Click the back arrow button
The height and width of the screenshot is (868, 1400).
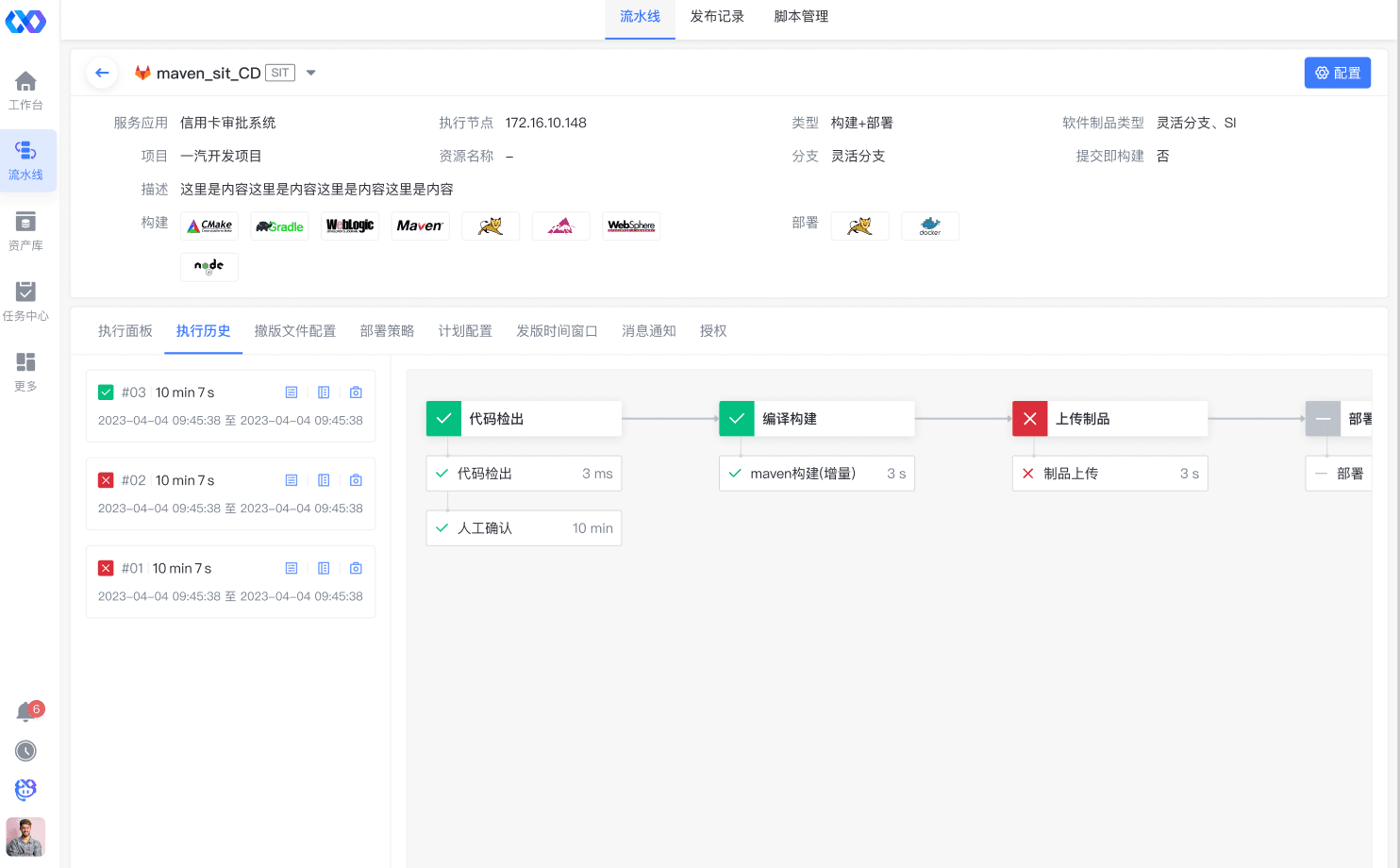(102, 73)
